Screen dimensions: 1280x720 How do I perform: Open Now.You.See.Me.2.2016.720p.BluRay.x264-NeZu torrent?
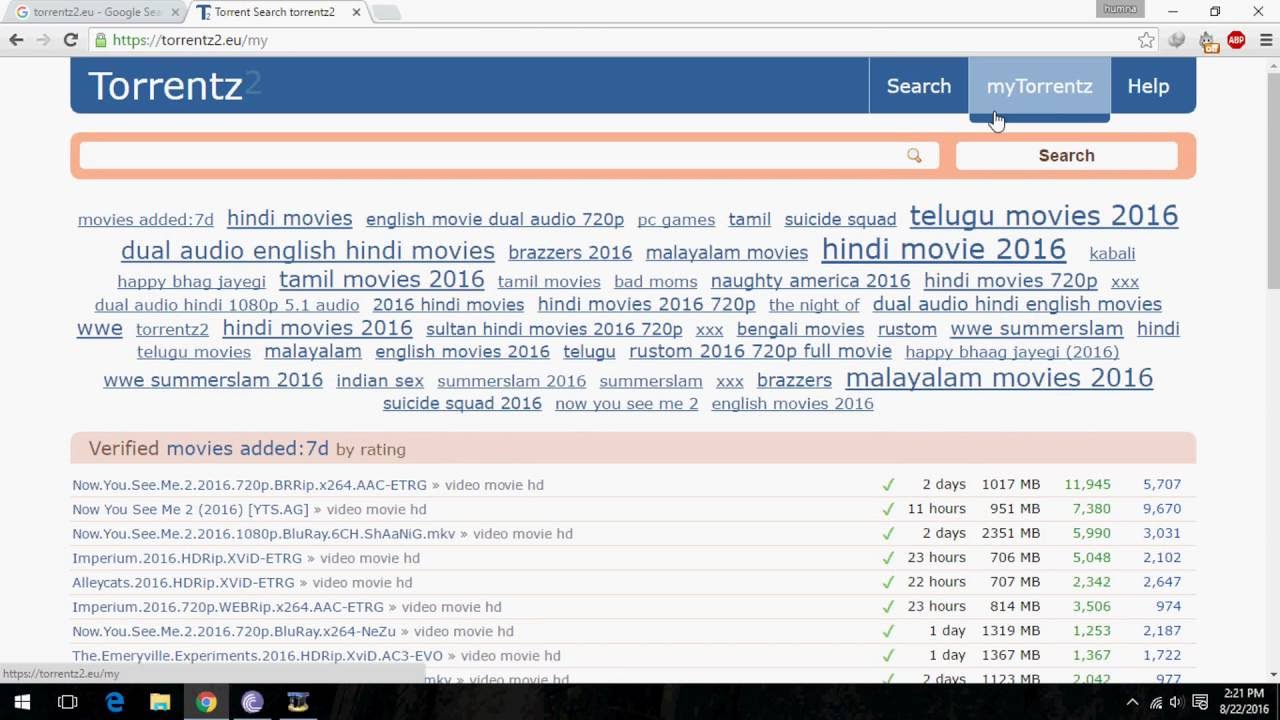click(x=234, y=631)
